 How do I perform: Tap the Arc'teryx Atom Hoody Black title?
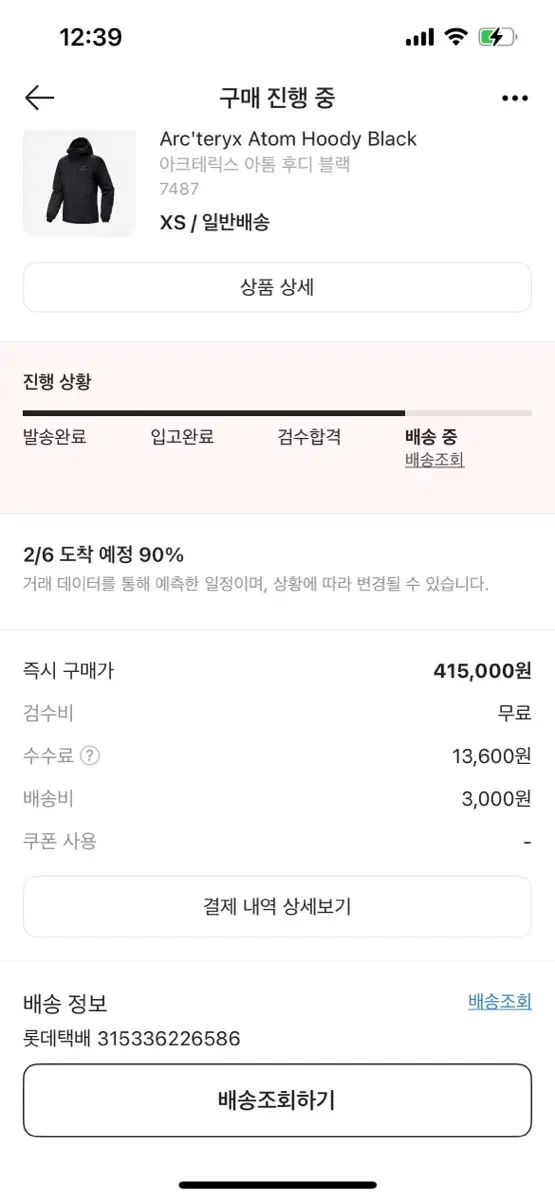tap(288, 139)
